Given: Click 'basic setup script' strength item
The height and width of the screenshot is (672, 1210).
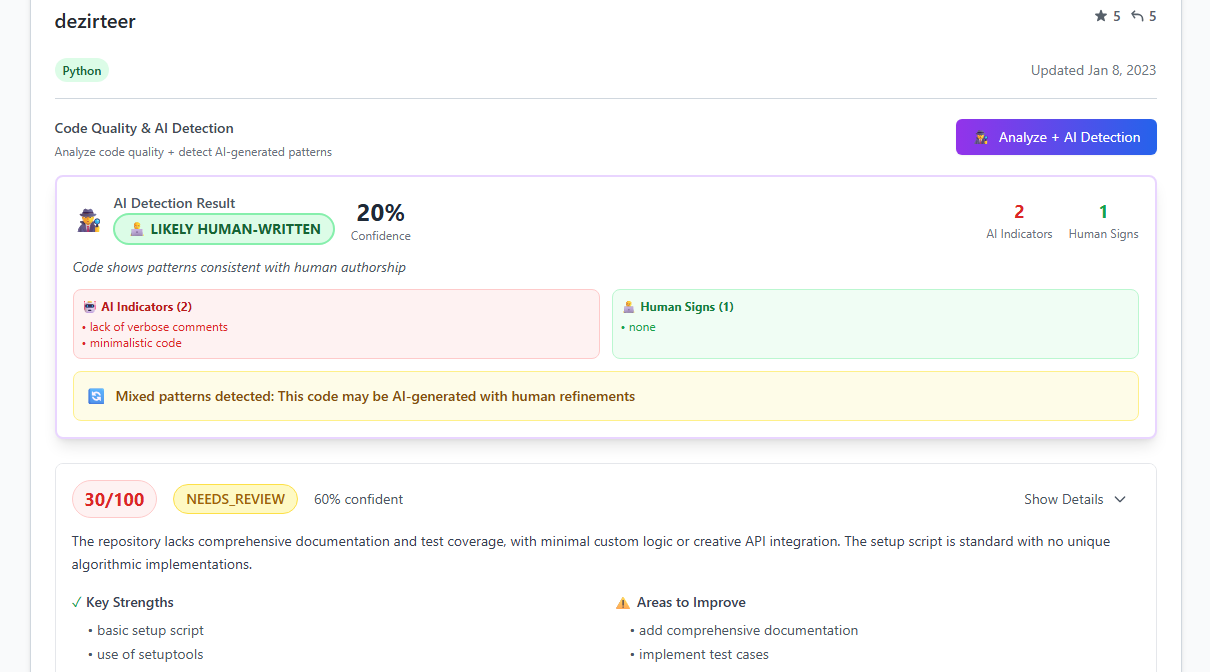Looking at the screenshot, I should (150, 630).
